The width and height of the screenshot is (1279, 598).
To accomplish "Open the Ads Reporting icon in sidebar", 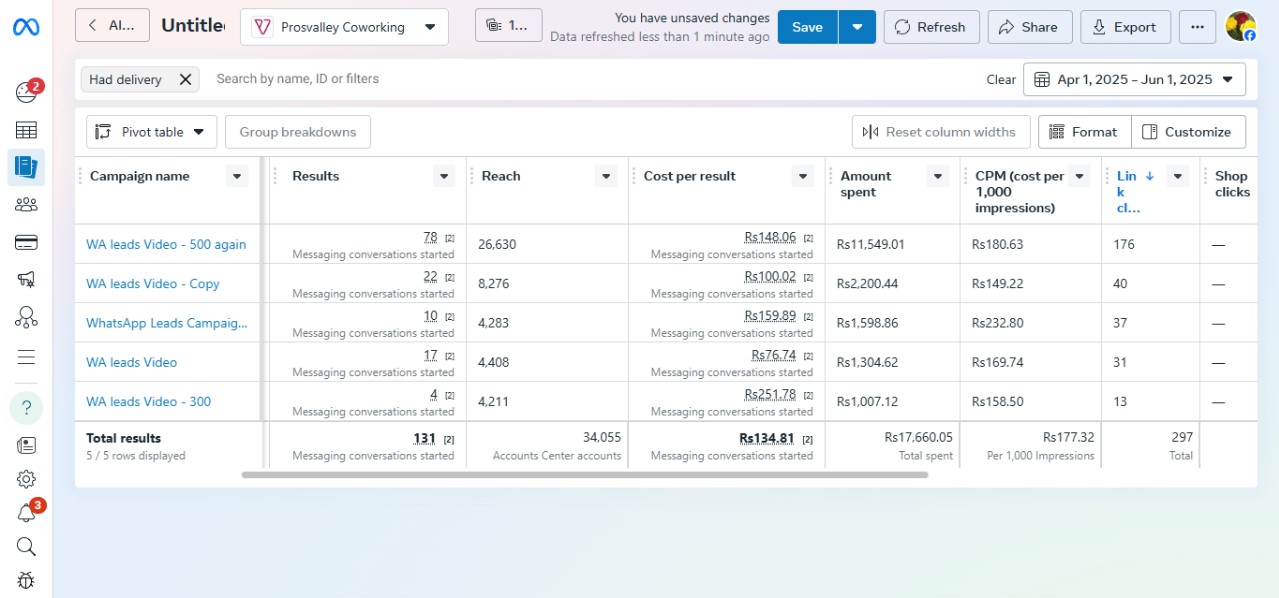I will click(x=26, y=167).
